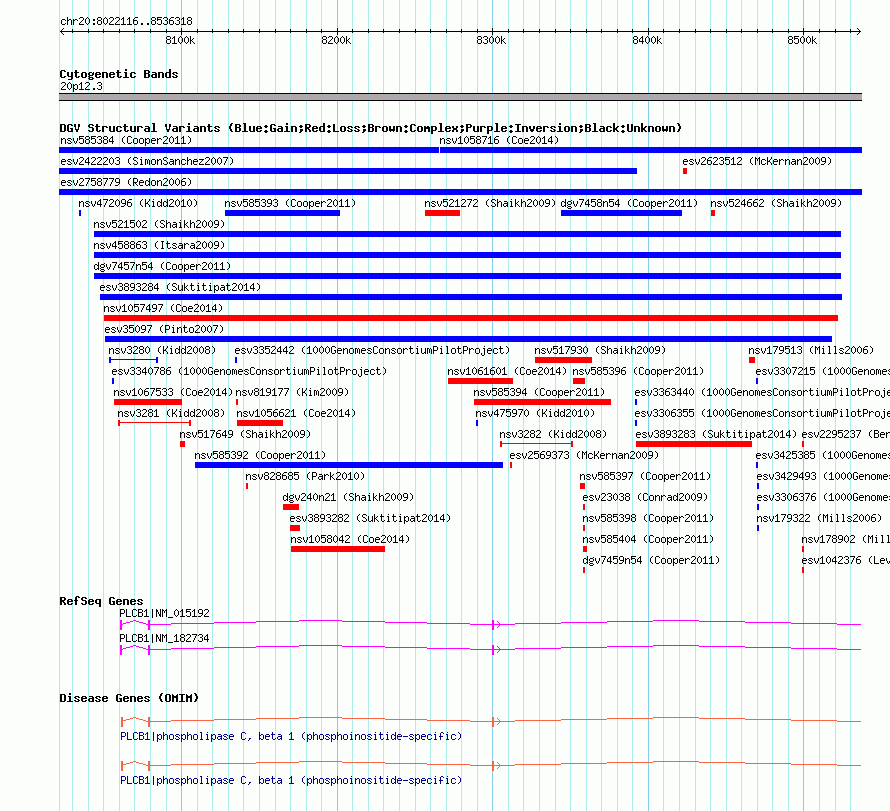Click the RefSeq Genes track title
Viewport: 890px width, 811px height.
pos(101,601)
